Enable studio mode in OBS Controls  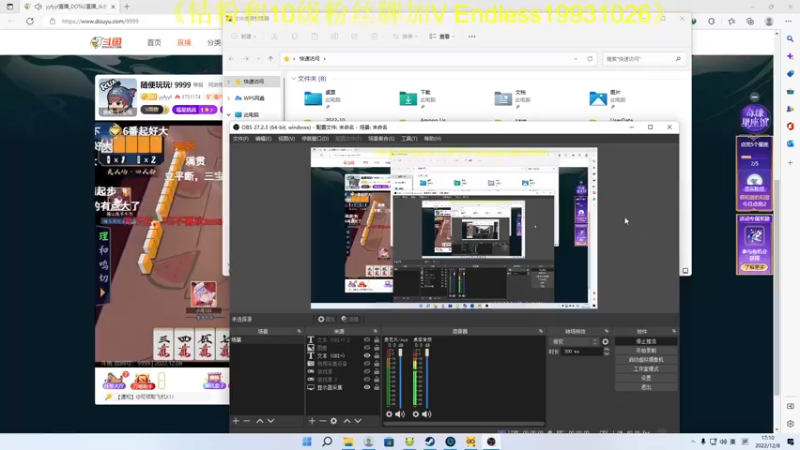click(x=646, y=369)
